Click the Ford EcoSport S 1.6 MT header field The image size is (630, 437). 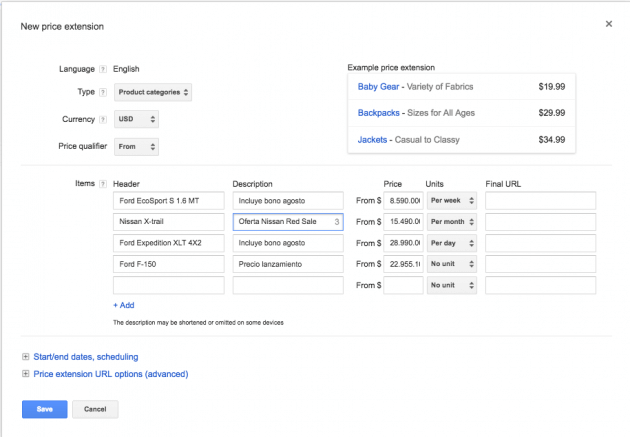pos(169,201)
